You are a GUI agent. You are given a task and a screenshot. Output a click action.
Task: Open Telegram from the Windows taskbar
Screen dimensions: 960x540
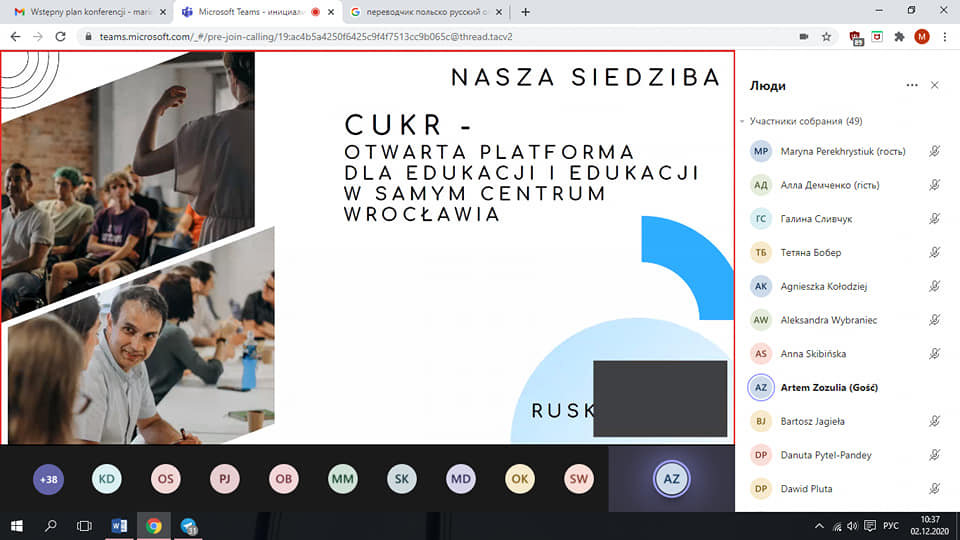(189, 526)
